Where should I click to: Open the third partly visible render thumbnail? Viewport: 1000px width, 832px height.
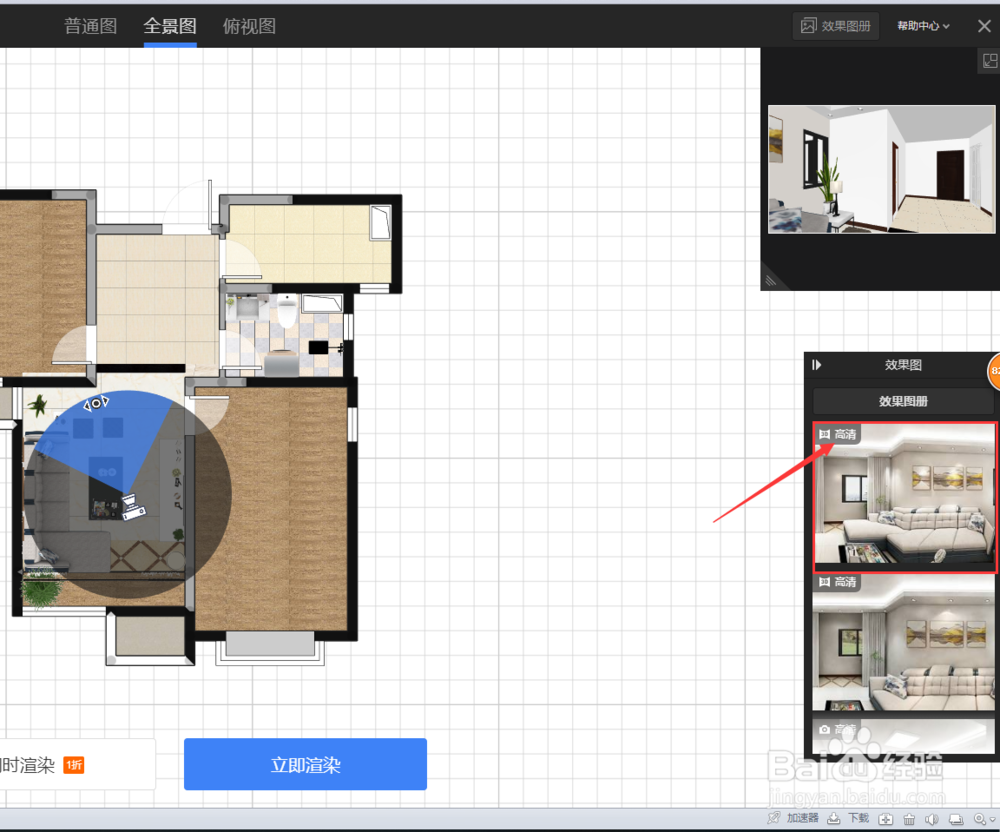(904, 736)
